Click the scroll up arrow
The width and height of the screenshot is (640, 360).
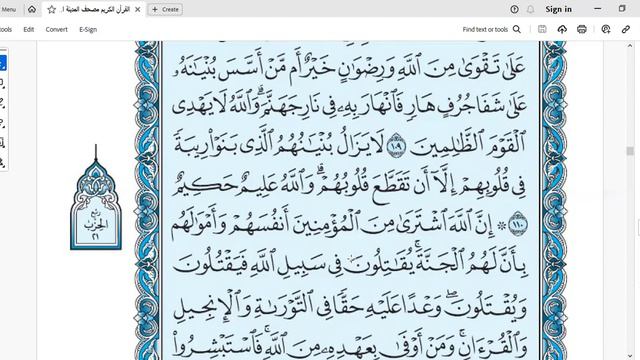630,46
